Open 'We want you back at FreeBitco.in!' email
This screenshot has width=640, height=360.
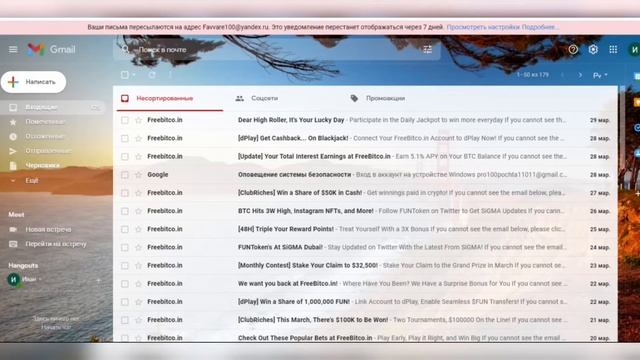365,284
